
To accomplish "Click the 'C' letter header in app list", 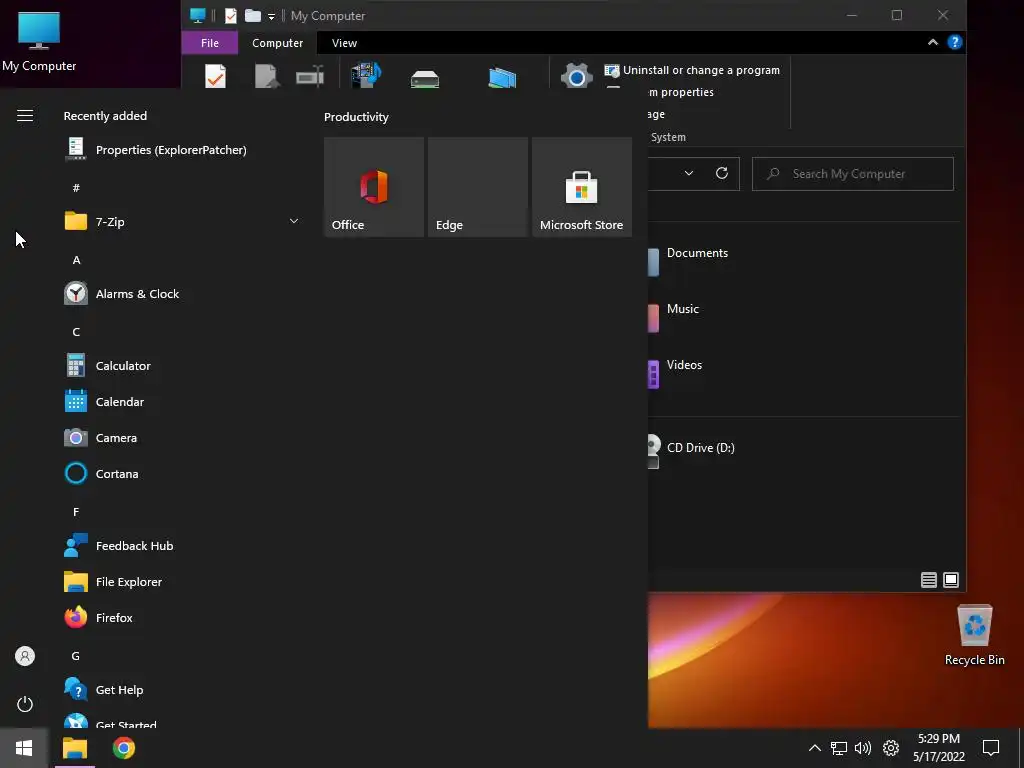I will [76, 332].
